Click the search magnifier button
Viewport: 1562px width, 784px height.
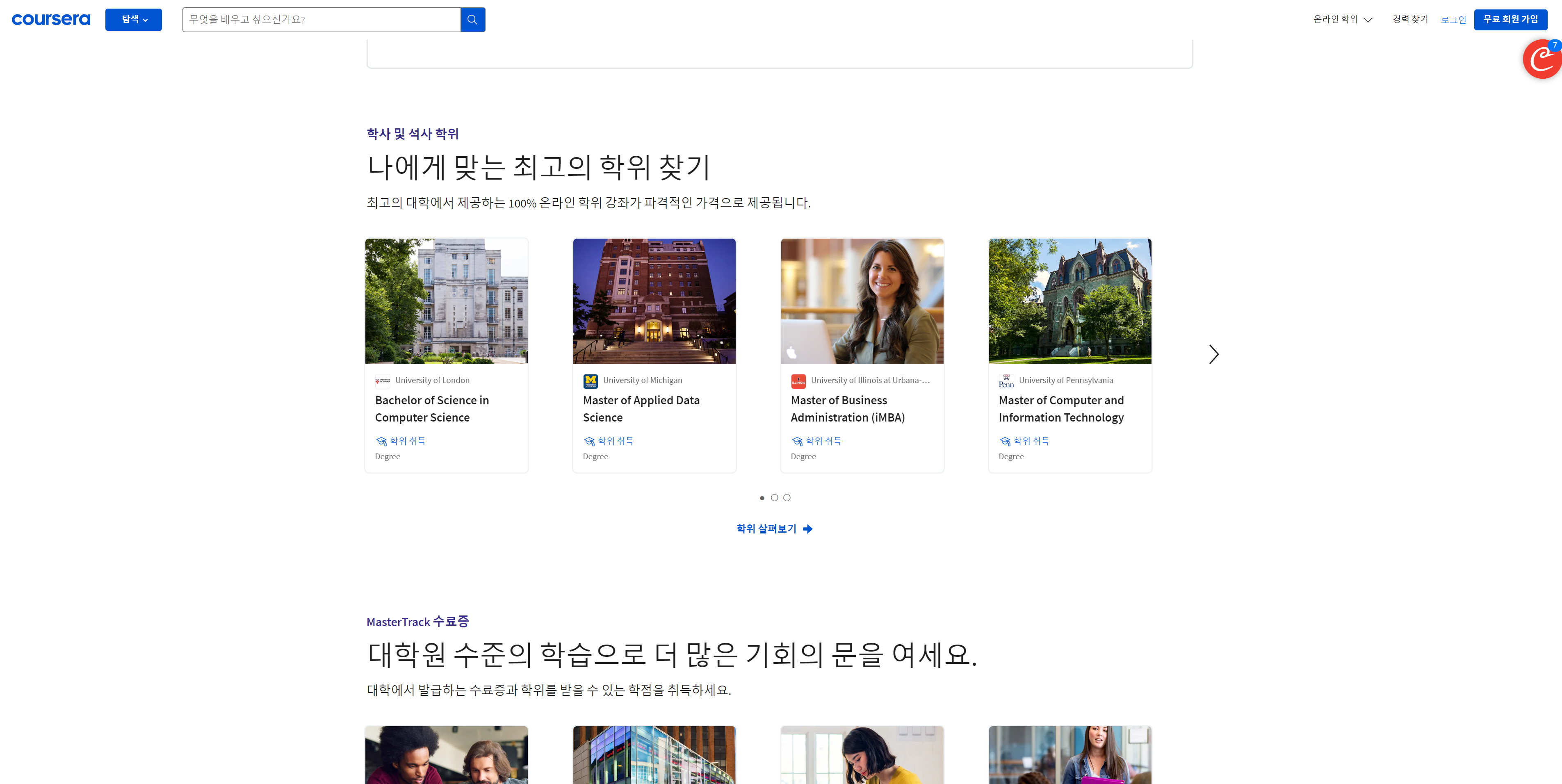click(x=472, y=19)
